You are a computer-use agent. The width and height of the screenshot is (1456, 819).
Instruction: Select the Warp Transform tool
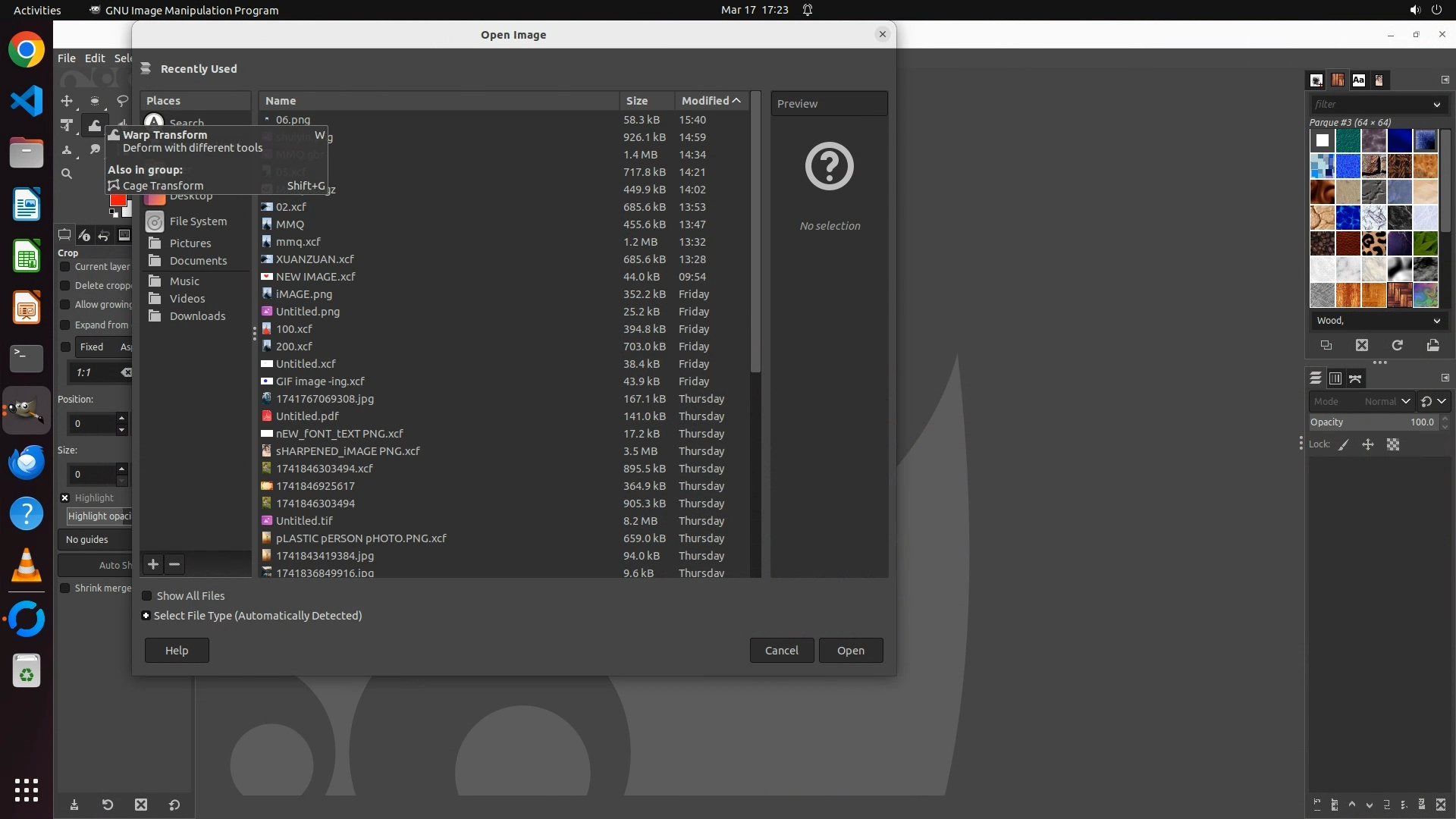tap(94, 125)
